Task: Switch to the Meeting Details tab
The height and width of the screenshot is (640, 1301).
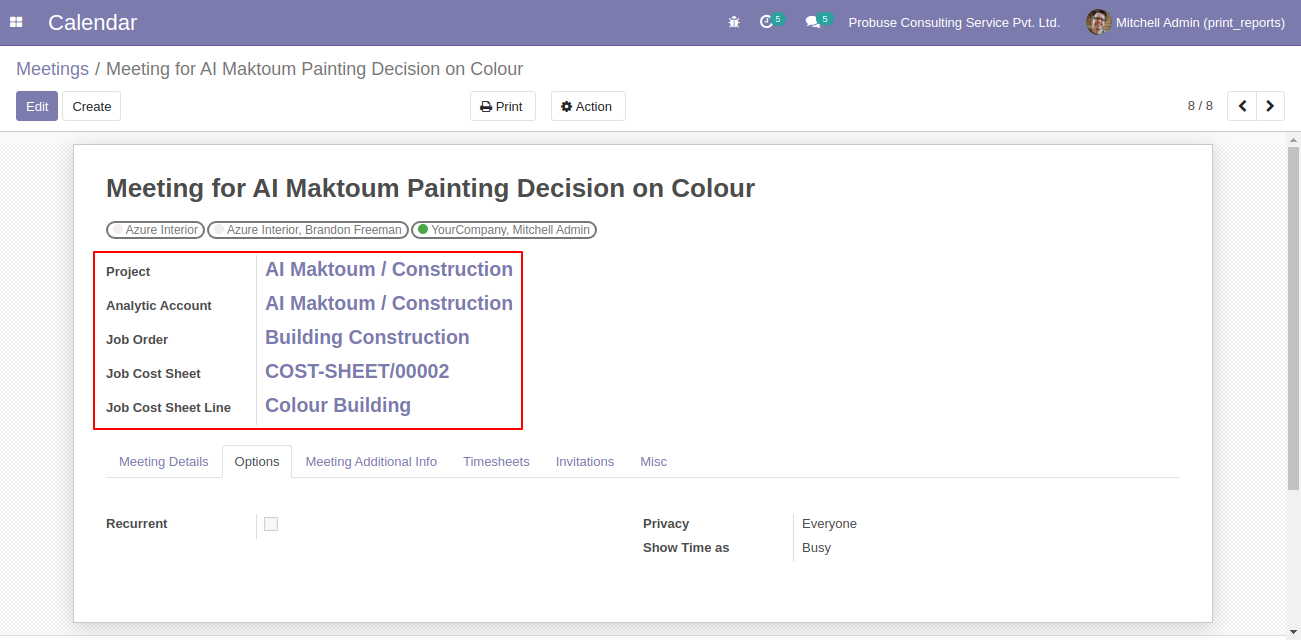Action: click(164, 462)
